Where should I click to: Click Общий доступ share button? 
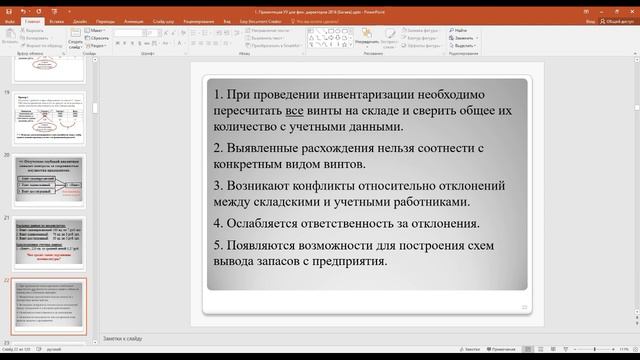tap(617, 21)
